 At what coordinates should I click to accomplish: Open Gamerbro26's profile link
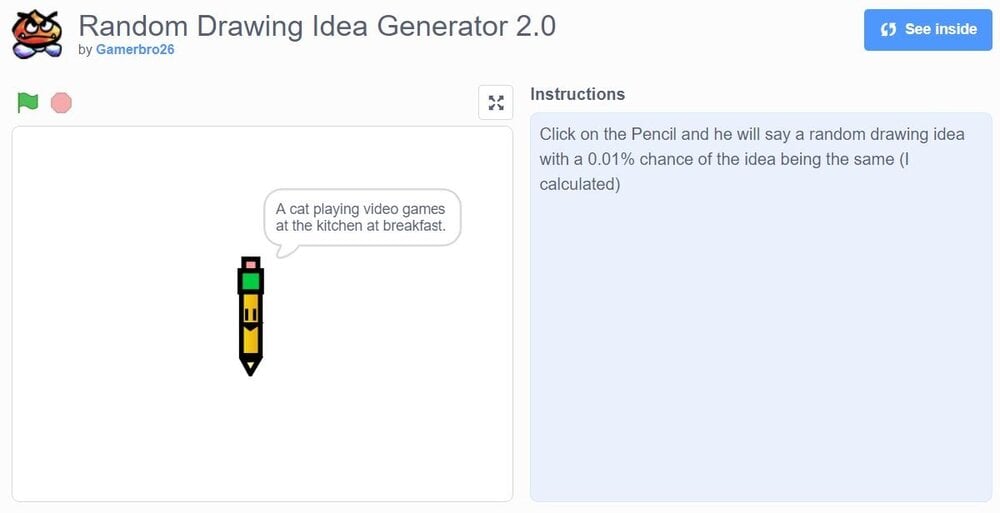pos(135,50)
